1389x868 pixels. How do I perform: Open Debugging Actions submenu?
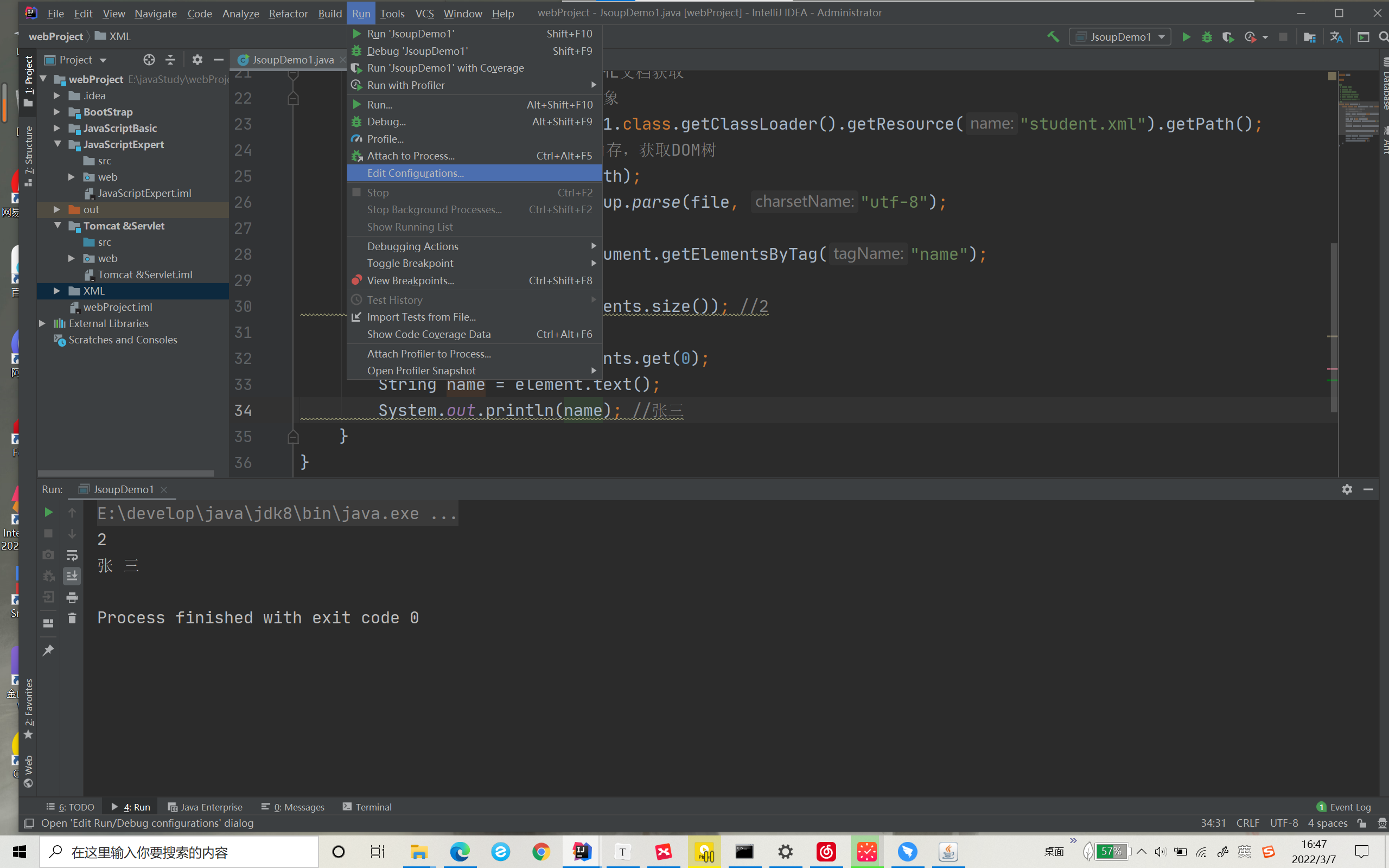pos(474,246)
